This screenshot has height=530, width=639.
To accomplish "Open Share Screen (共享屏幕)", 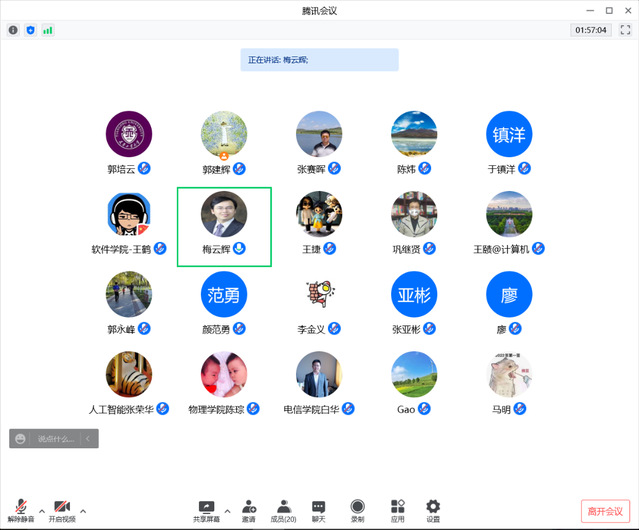I will pyautogui.click(x=207, y=510).
